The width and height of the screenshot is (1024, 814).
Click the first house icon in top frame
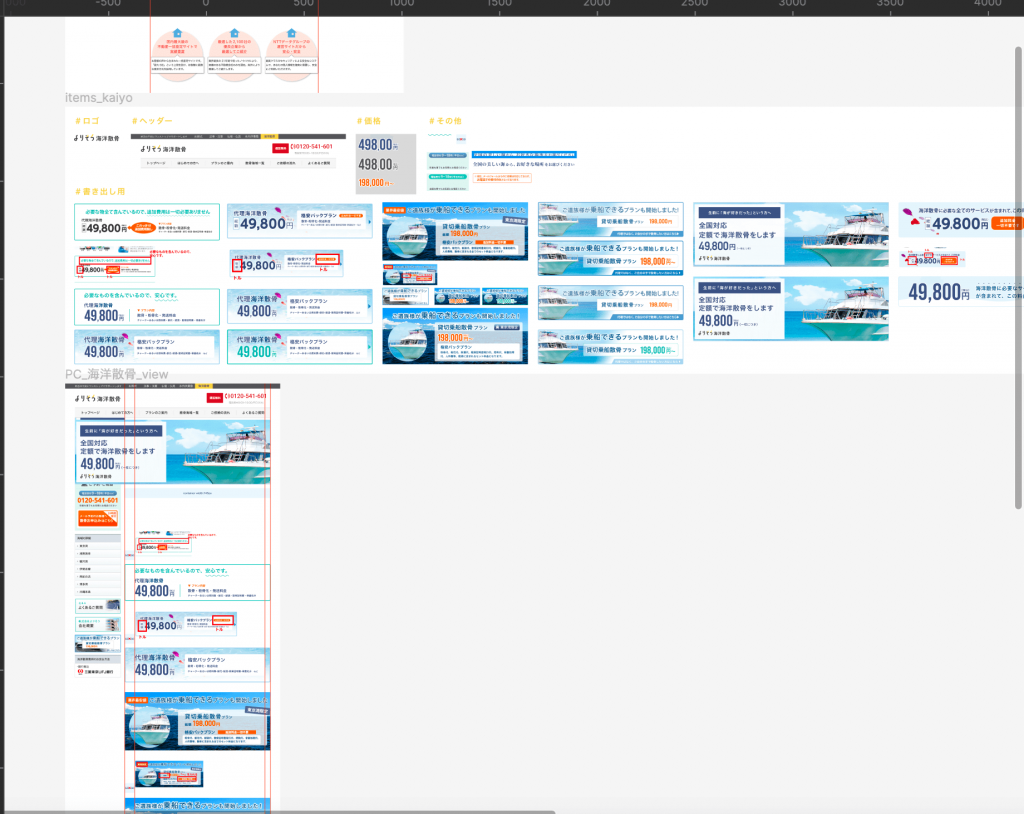click(177, 33)
